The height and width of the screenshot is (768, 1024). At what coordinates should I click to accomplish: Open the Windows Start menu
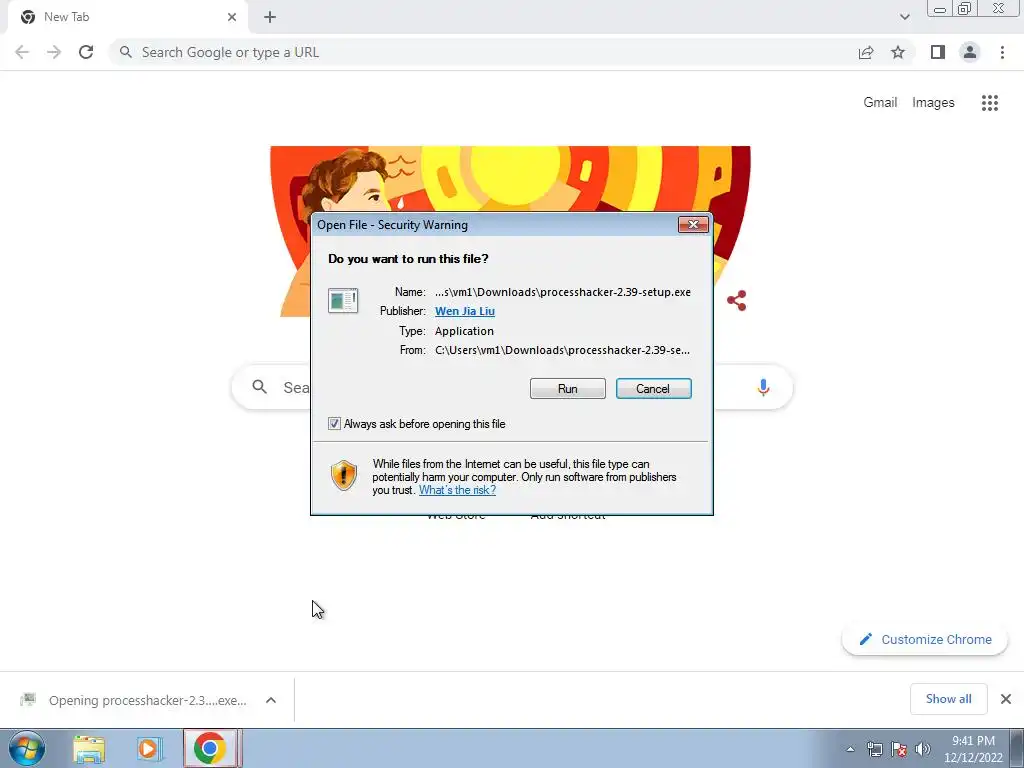coord(27,748)
